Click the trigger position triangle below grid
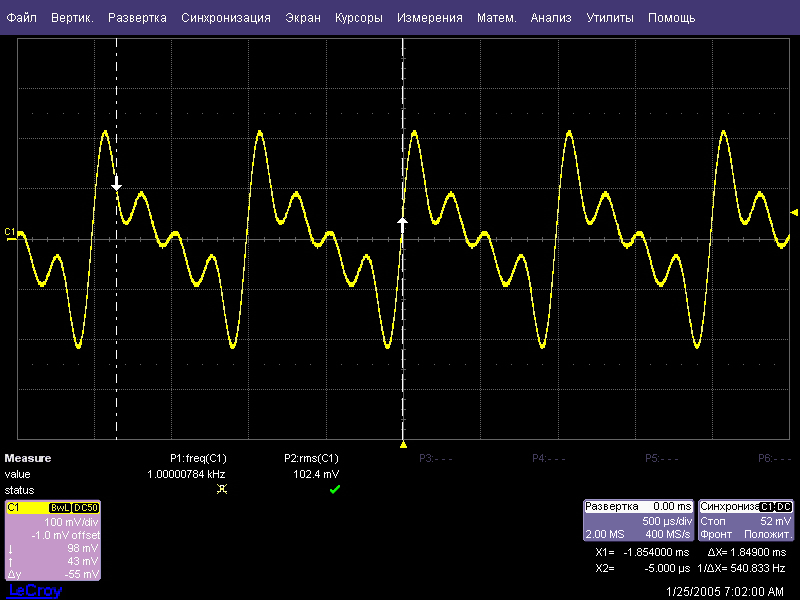 pos(403,444)
